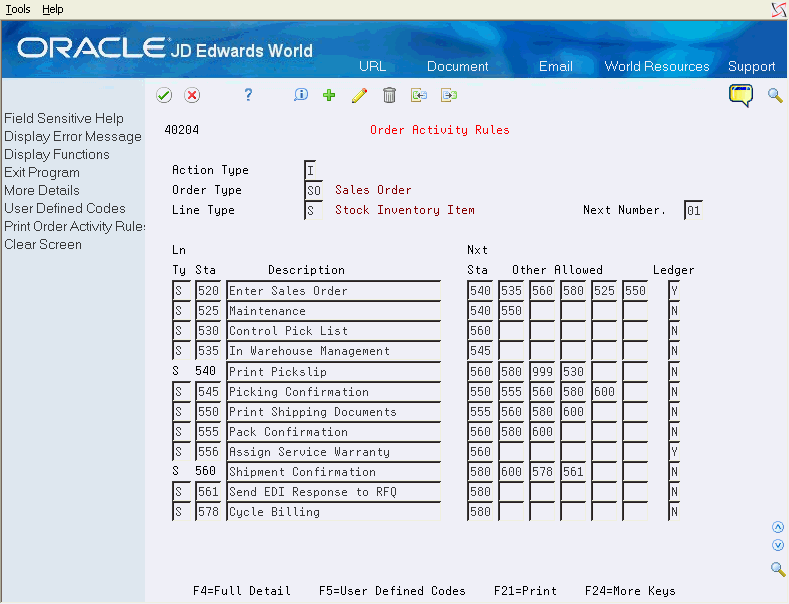Choose More Details in sidebar

click(x=42, y=190)
